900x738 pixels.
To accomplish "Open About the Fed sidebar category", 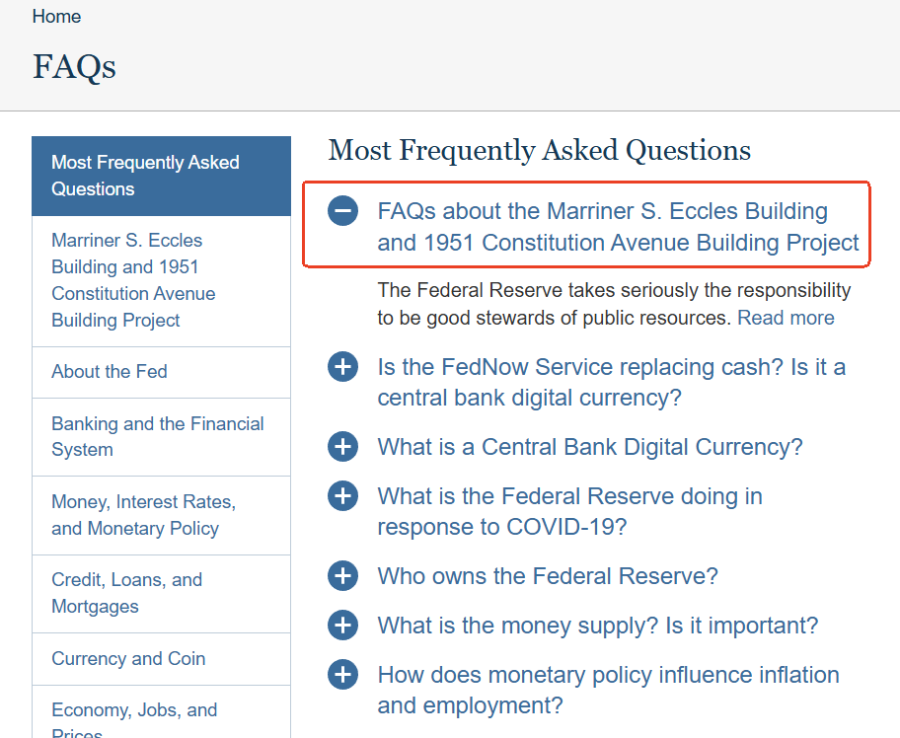I will pos(161,372).
